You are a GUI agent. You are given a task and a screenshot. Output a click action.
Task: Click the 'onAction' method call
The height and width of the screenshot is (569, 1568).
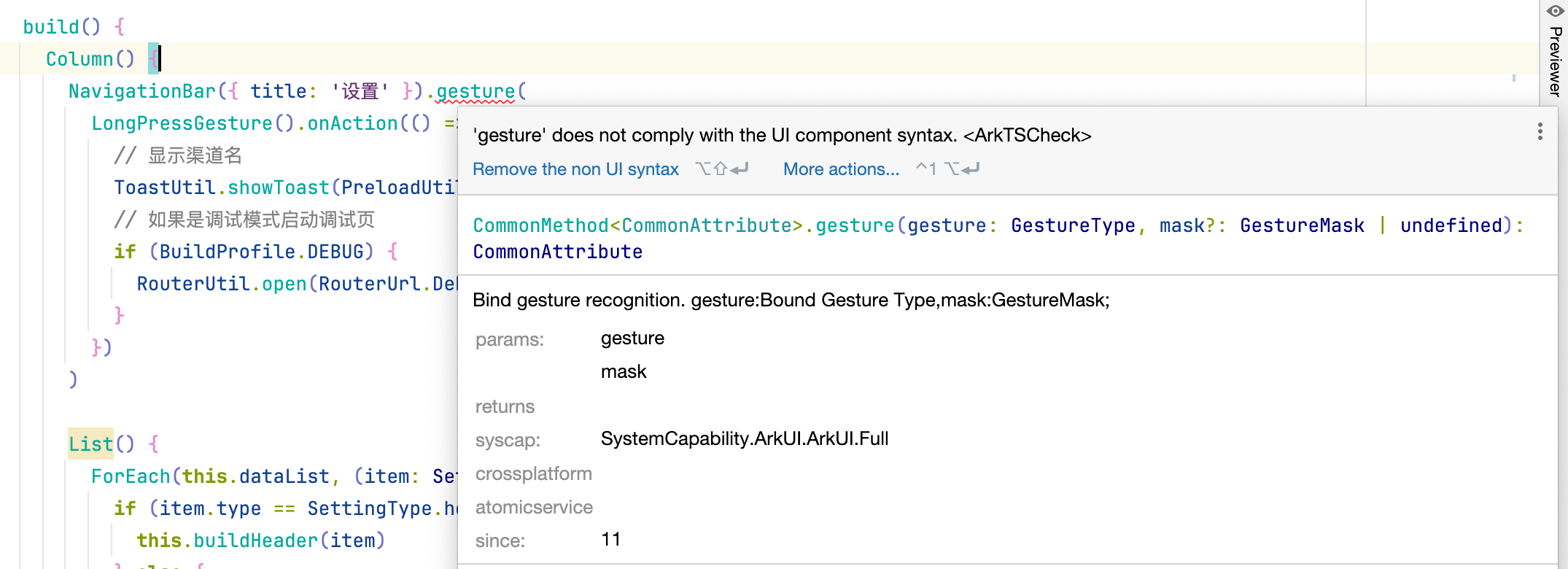coord(352,123)
